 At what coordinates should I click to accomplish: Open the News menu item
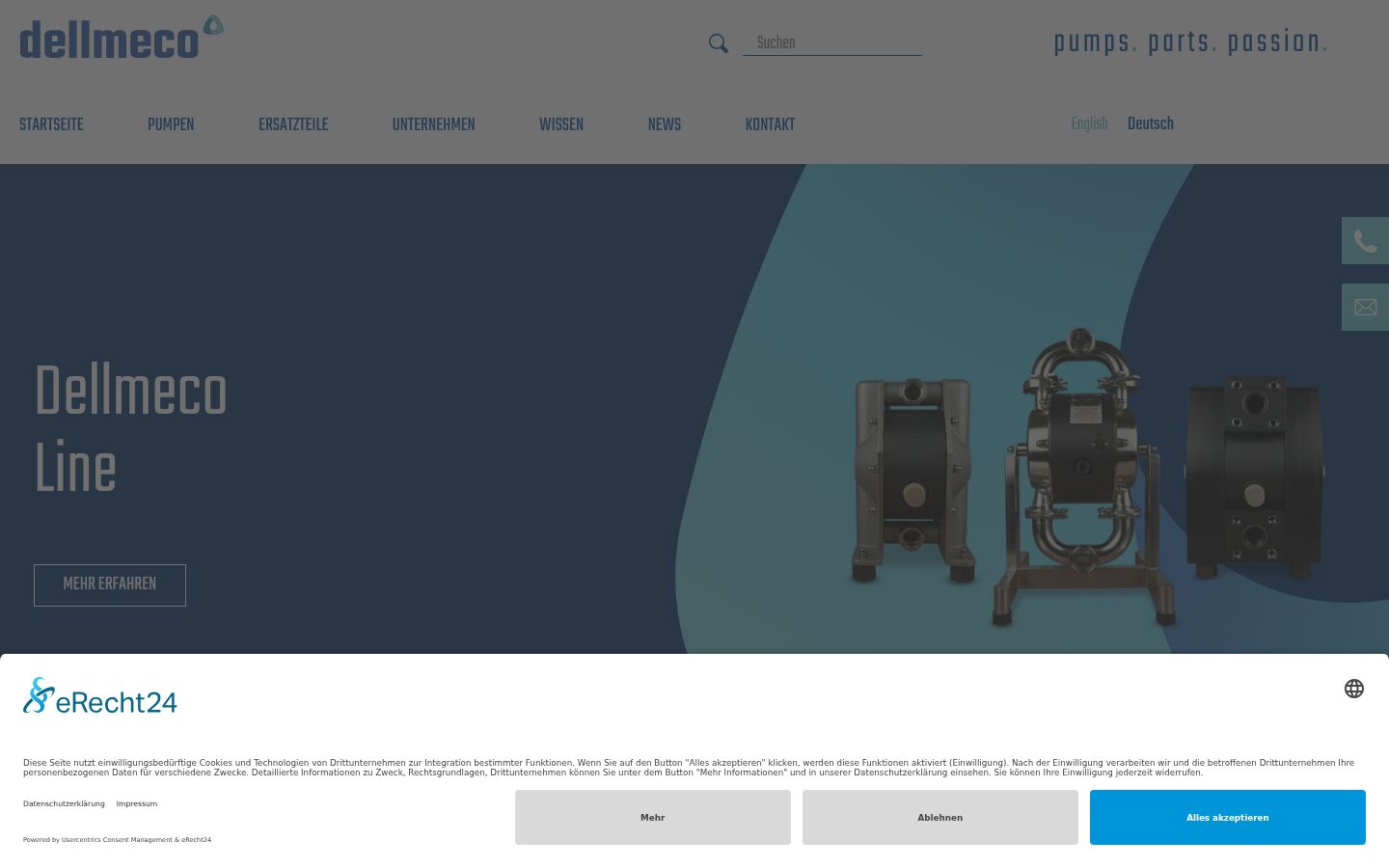point(665,124)
